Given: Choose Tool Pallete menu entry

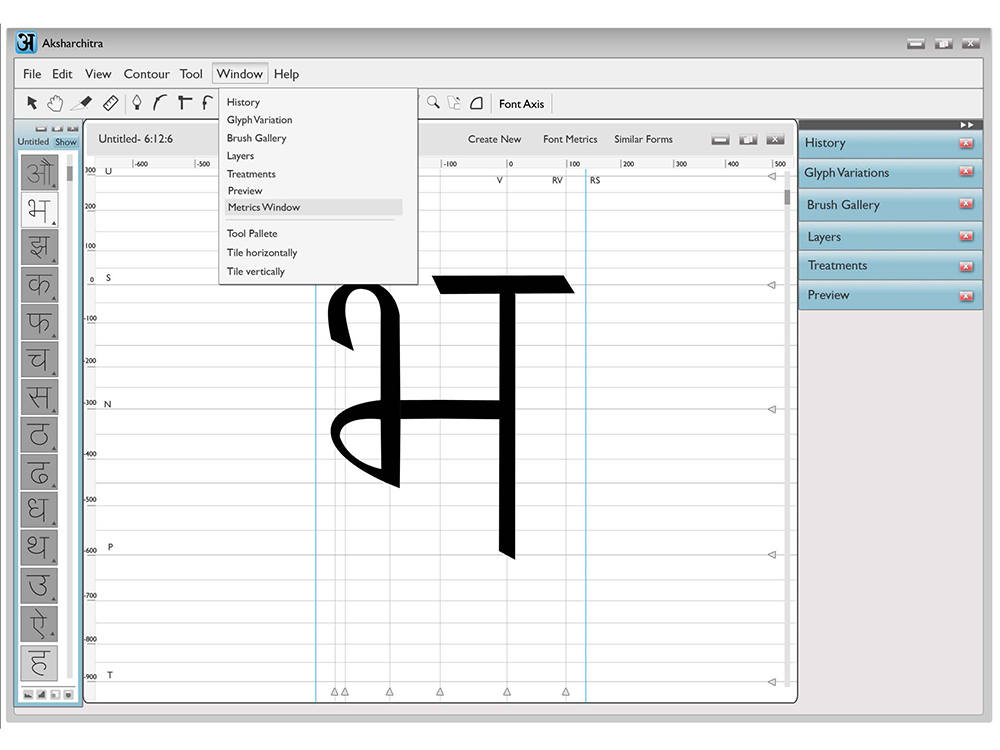Looking at the screenshot, I should (x=252, y=233).
